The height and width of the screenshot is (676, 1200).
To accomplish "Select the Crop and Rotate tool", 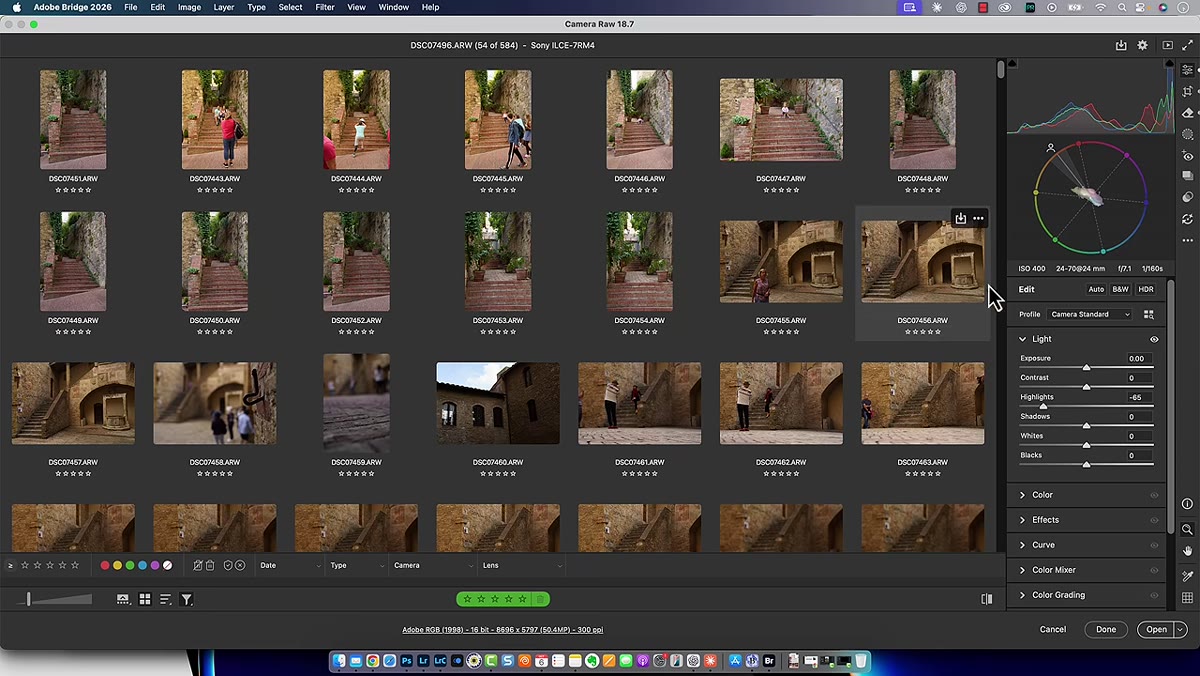I will [x=1187, y=92].
